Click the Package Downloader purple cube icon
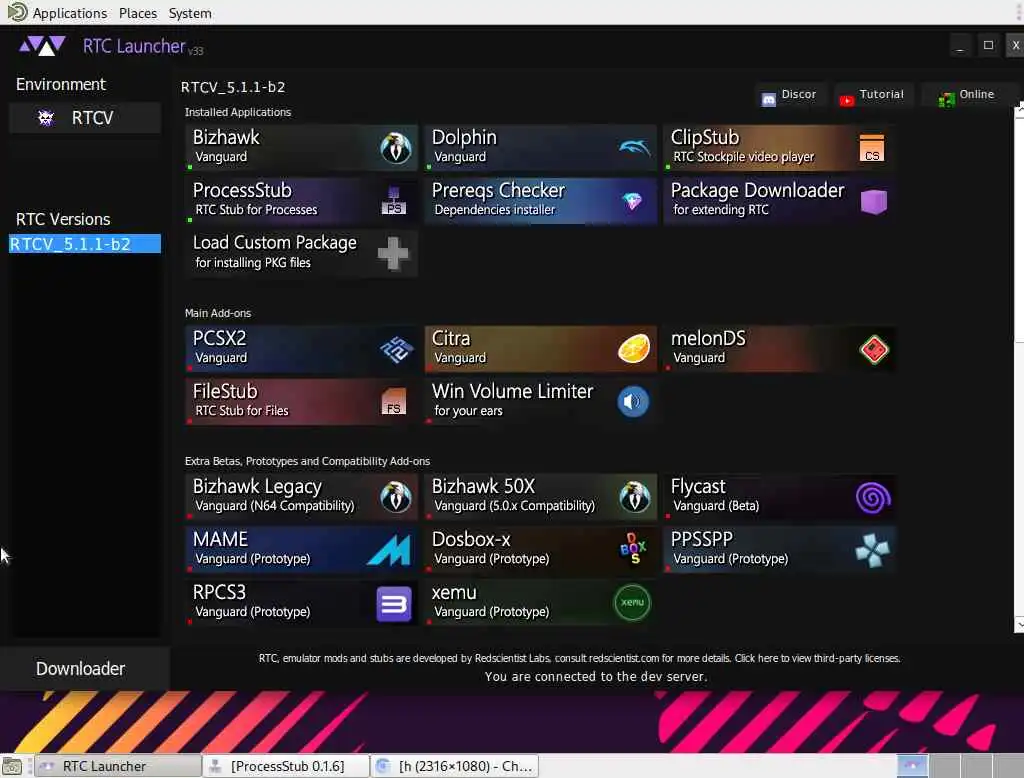This screenshot has height=778, width=1024. (x=874, y=201)
